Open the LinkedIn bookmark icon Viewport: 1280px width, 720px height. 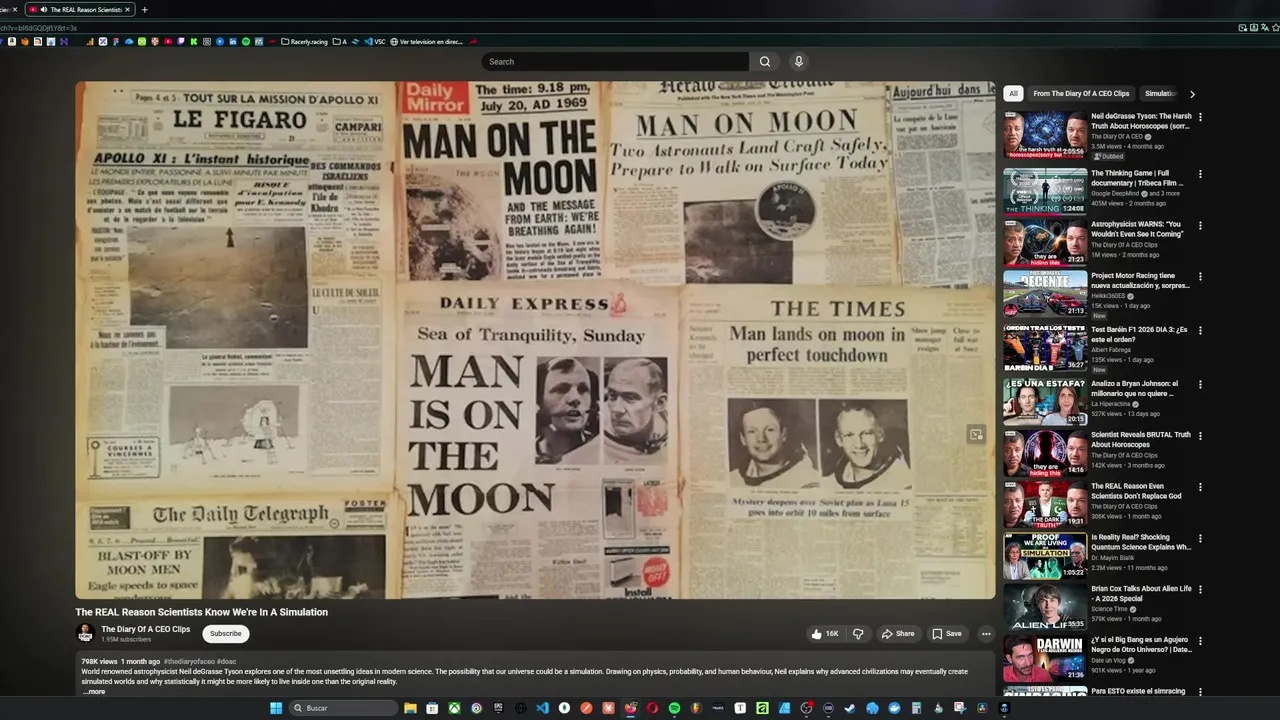(x=232, y=42)
